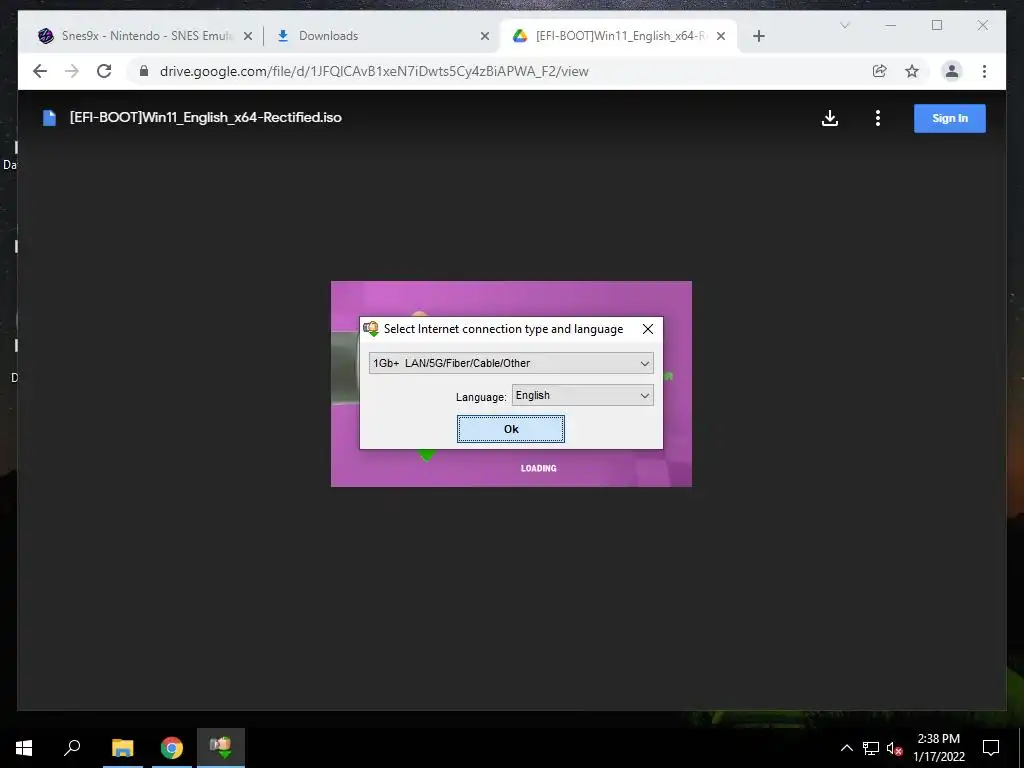Close the EFI-BOOT Win11 Drive tab
This screenshot has width=1024, height=768.
pyautogui.click(x=721, y=36)
